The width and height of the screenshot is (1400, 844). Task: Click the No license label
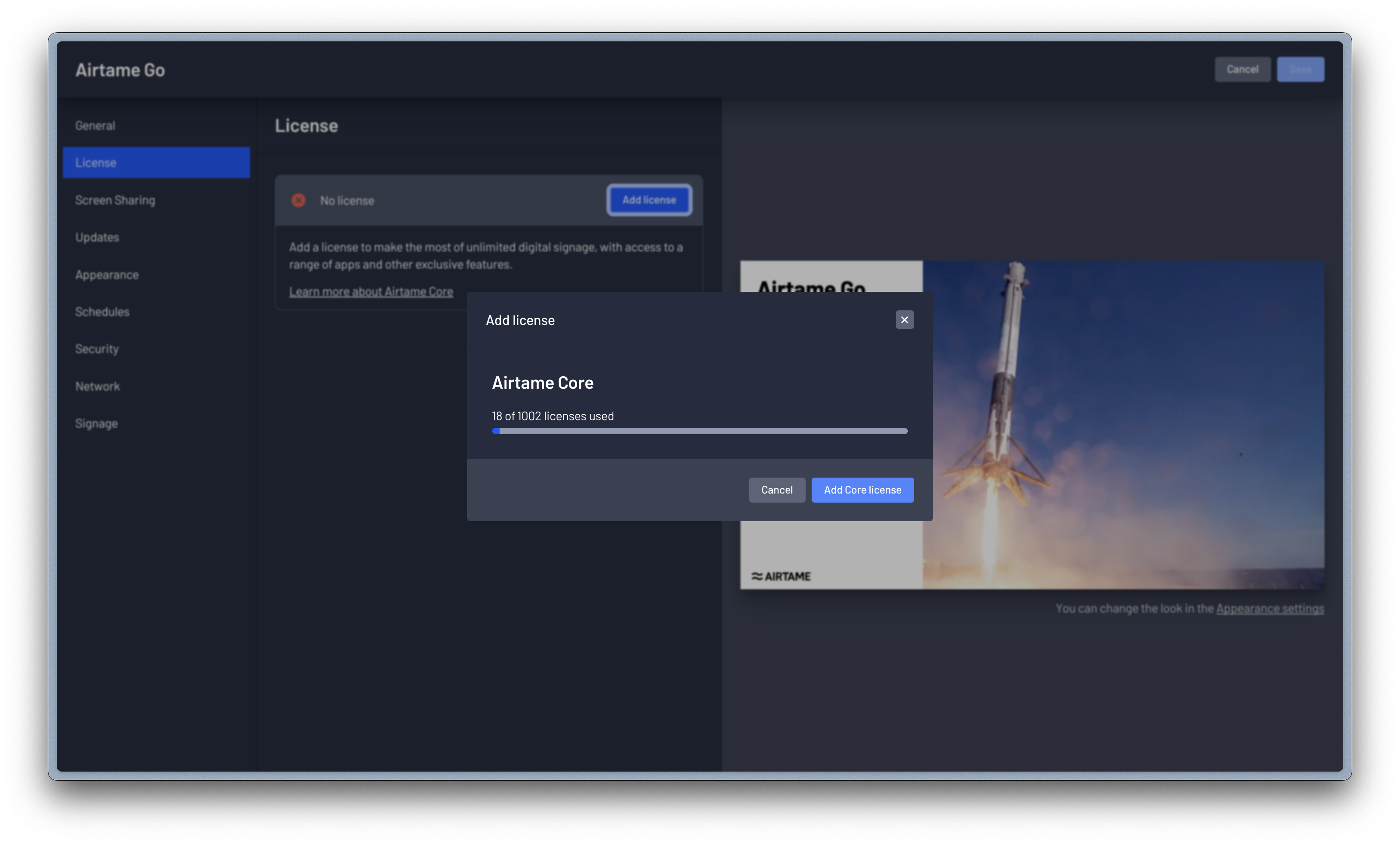(347, 200)
